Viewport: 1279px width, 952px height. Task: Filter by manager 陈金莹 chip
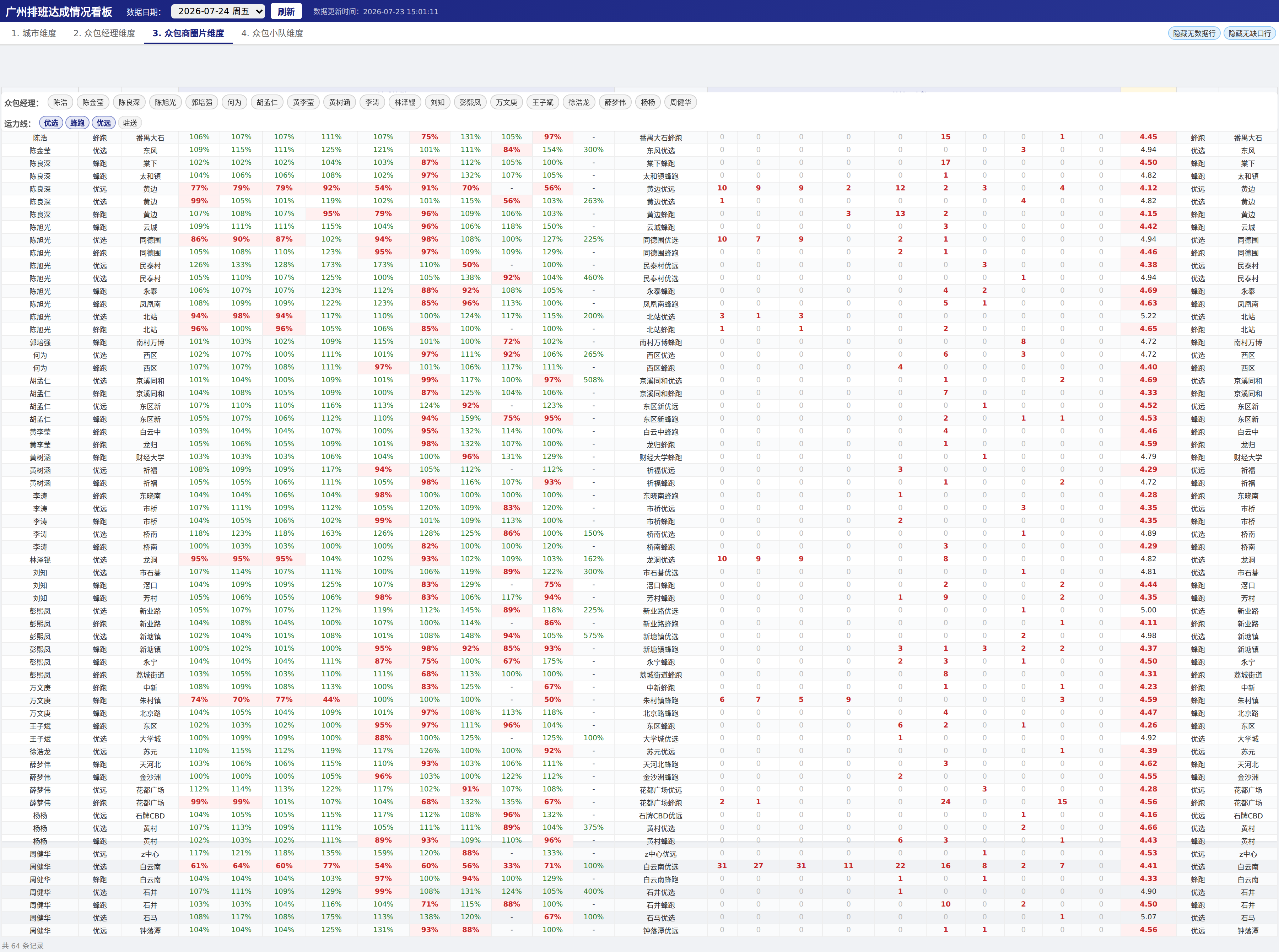(x=93, y=103)
